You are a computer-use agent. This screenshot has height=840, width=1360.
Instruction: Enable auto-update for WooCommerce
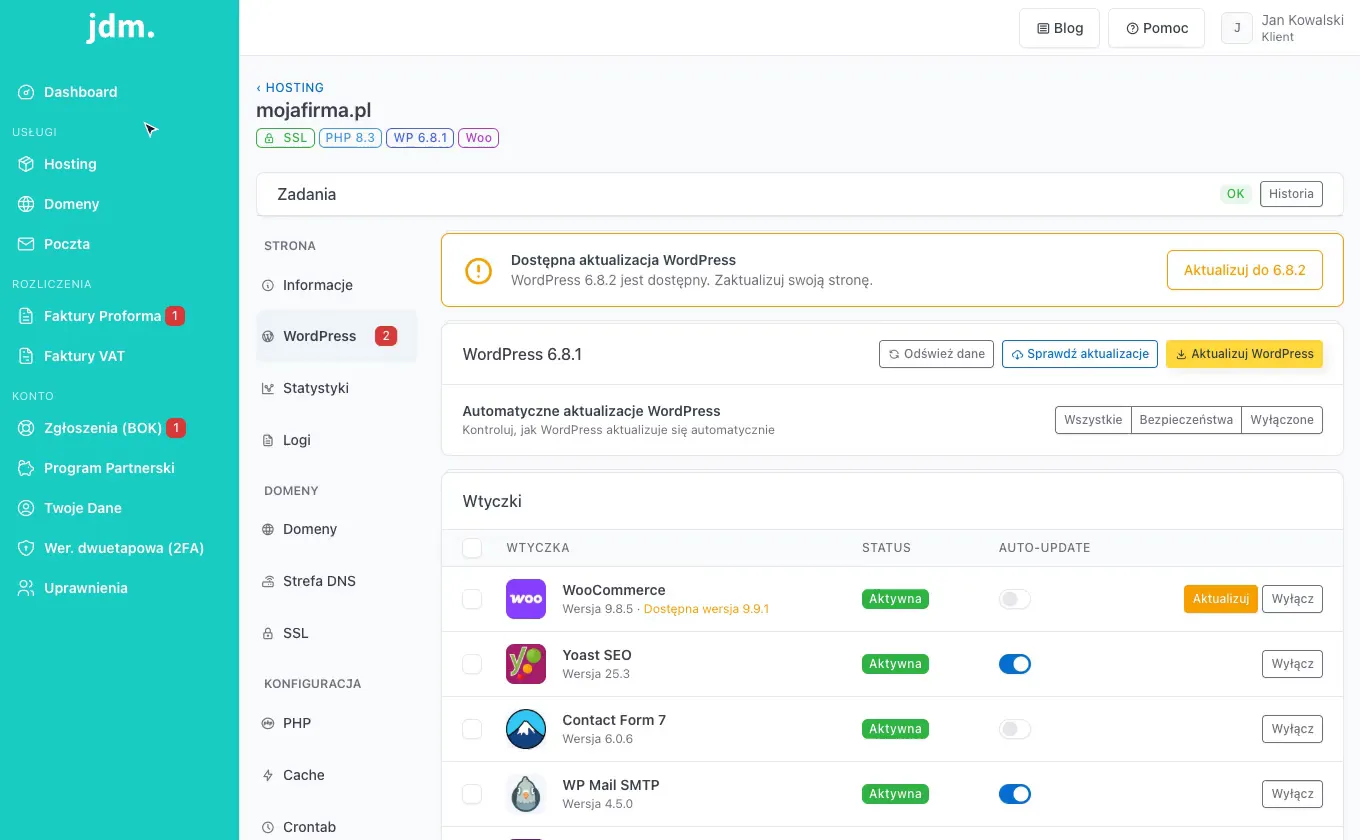coord(1015,599)
